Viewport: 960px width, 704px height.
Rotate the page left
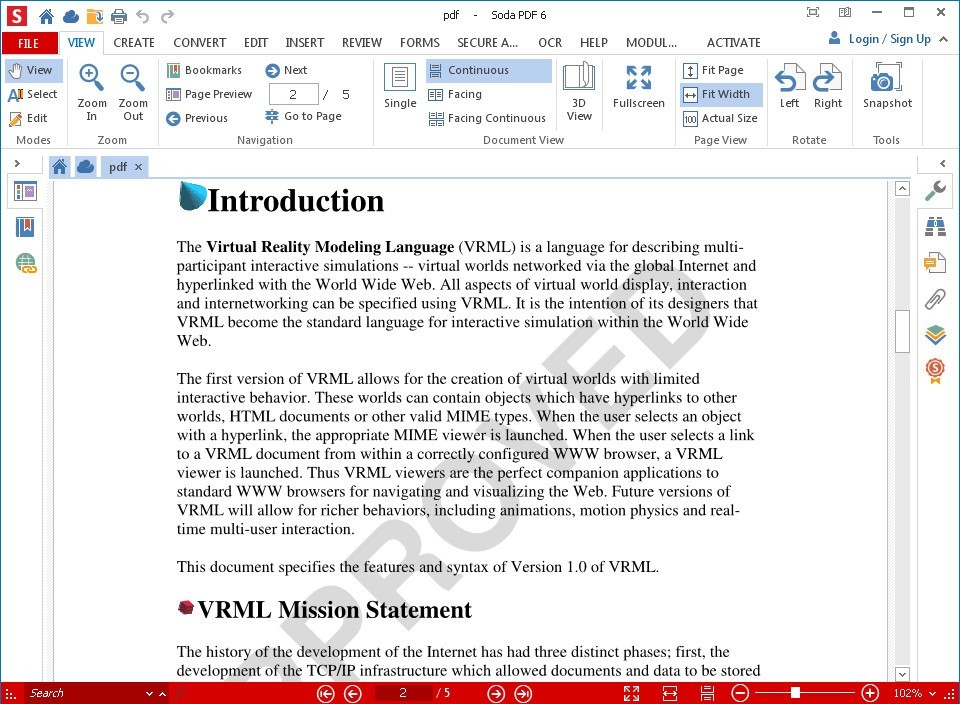tap(789, 90)
